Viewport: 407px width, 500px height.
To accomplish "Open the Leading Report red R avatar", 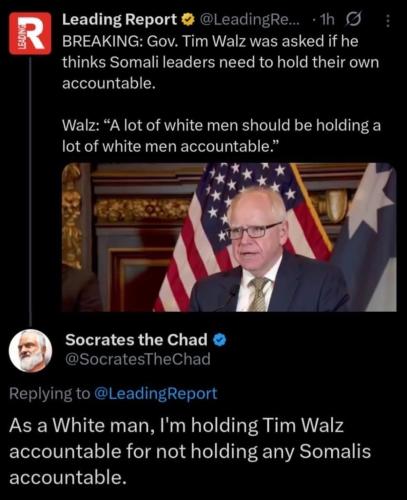I will (30, 33).
